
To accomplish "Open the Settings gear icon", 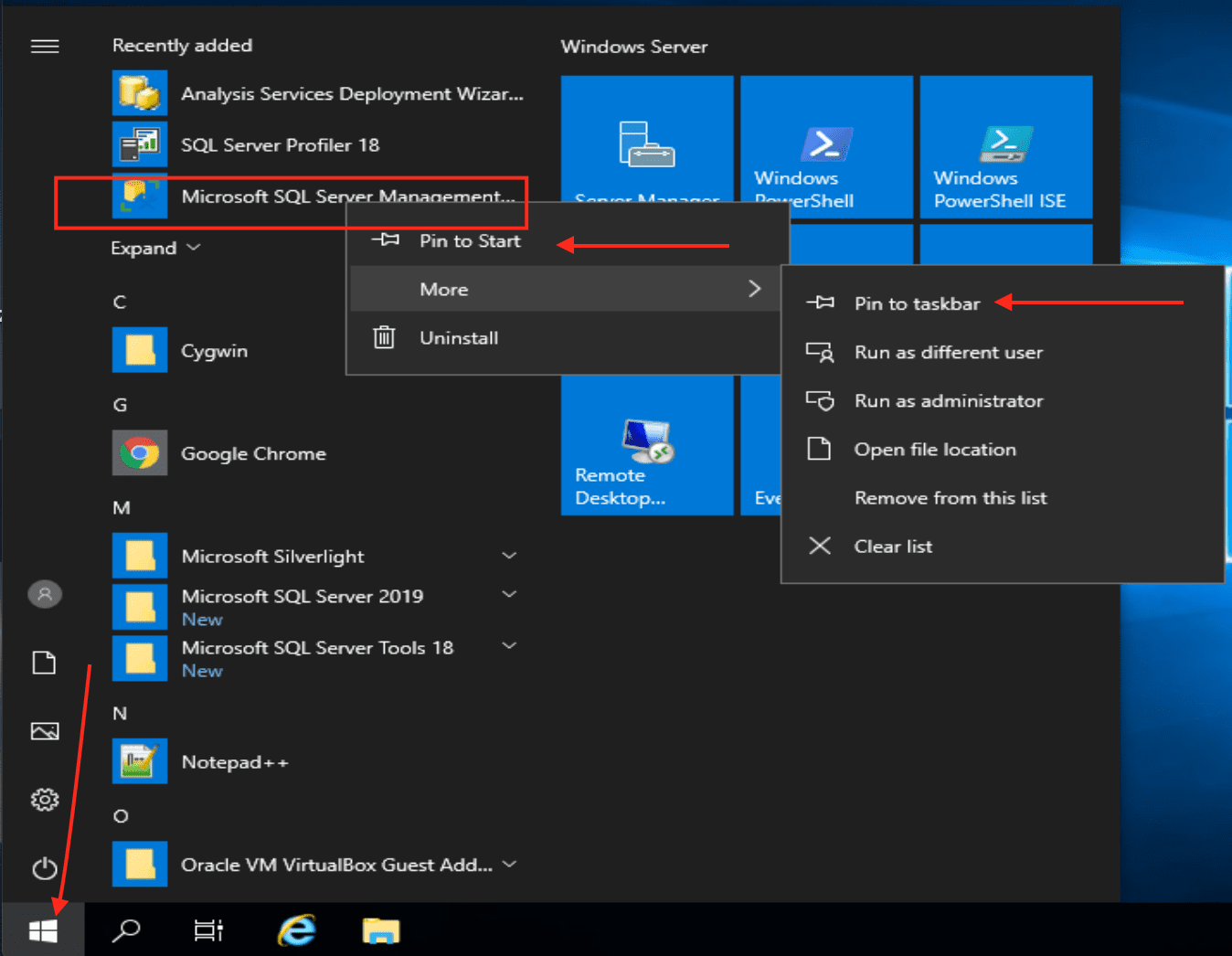I will (45, 800).
